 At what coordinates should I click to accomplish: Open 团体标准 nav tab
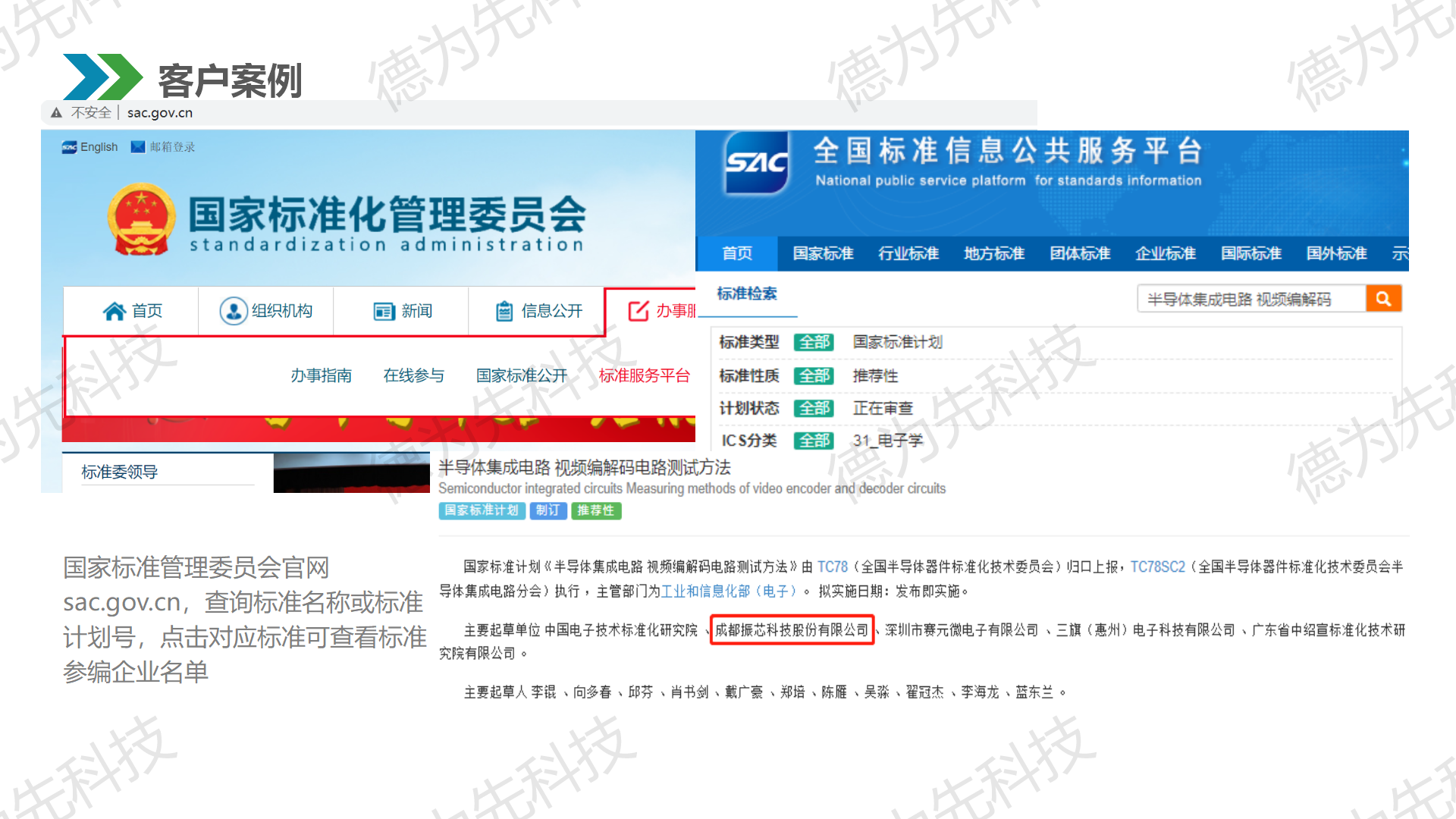coord(1080,253)
